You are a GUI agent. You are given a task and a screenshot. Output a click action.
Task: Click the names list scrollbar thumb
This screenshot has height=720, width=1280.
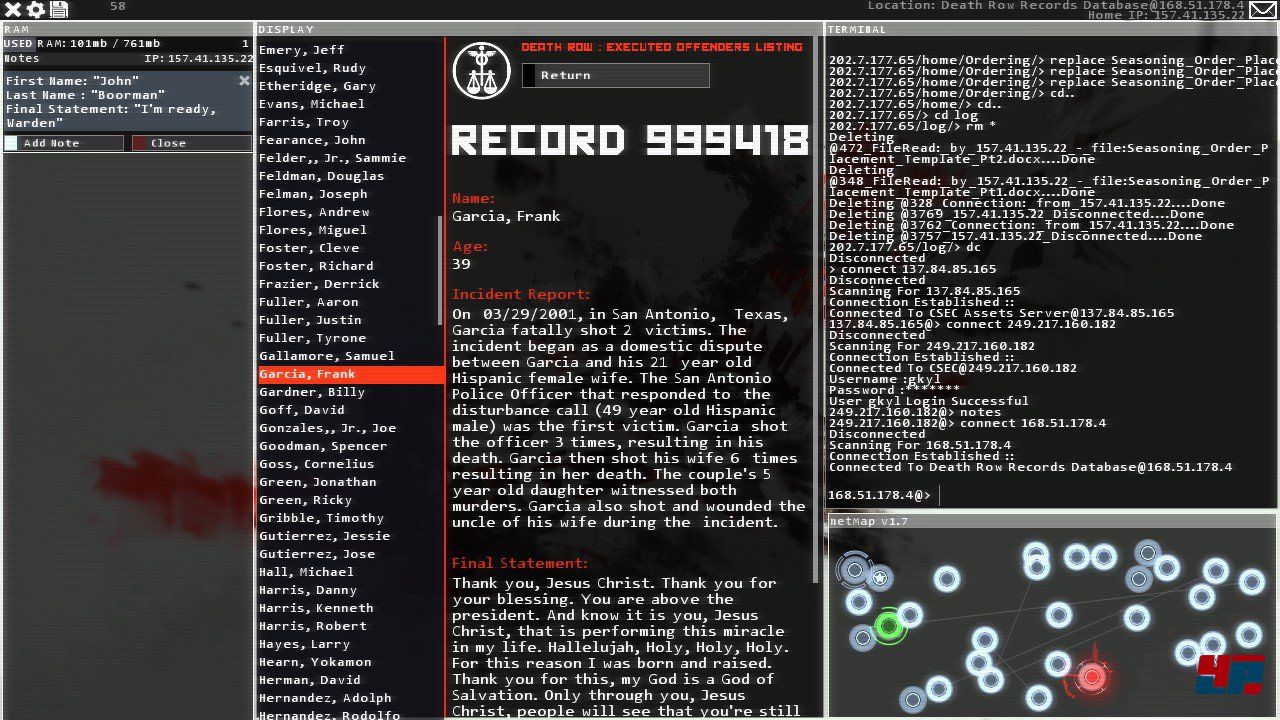[x=440, y=268]
